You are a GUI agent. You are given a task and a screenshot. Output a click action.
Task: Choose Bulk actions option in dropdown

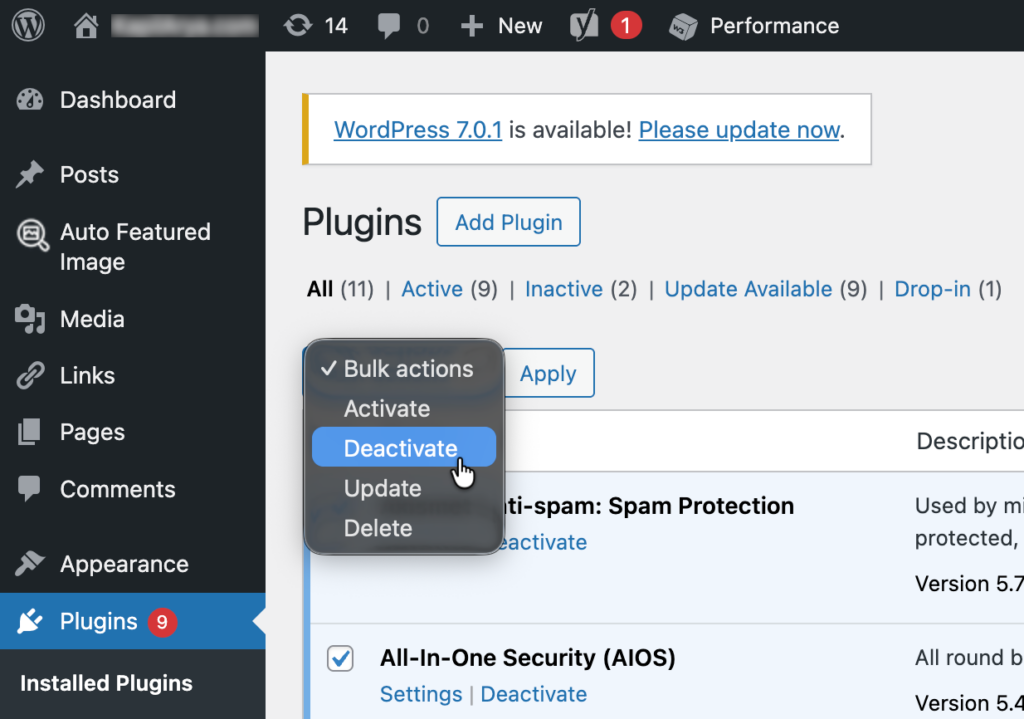pos(404,369)
